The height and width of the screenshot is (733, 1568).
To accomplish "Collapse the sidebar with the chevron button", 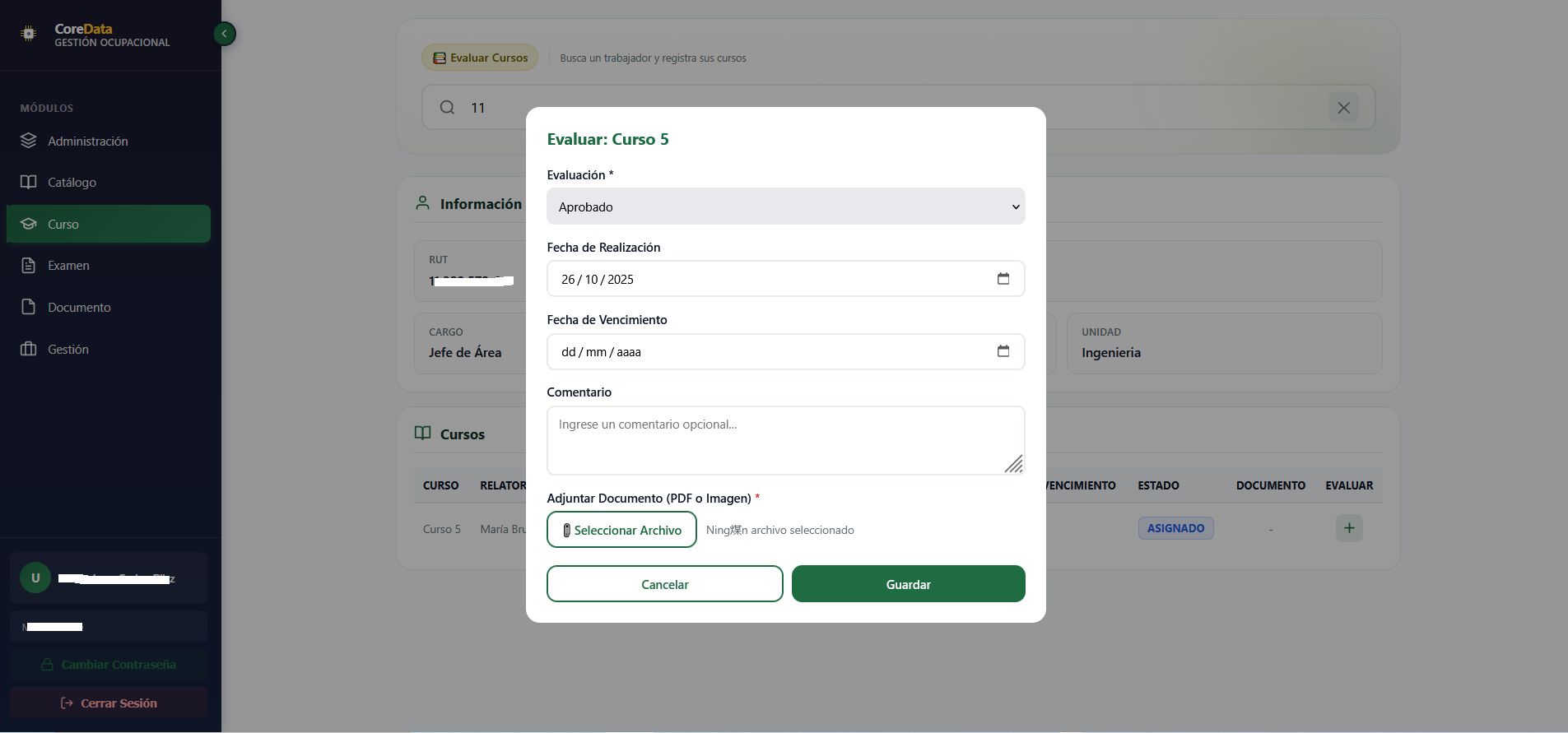I will (224, 34).
